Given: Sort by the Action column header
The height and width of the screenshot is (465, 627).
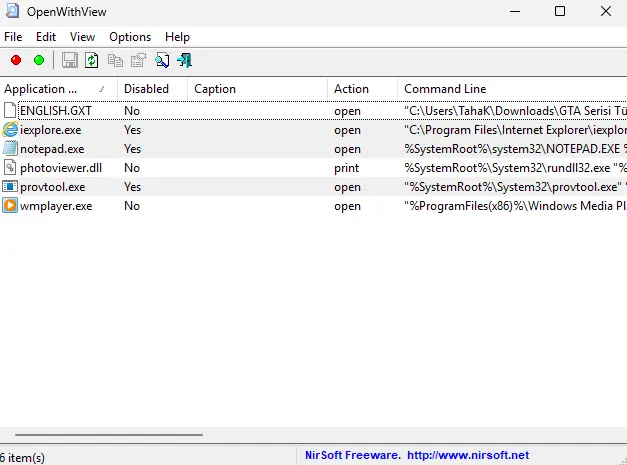Looking at the screenshot, I should click(x=363, y=89).
